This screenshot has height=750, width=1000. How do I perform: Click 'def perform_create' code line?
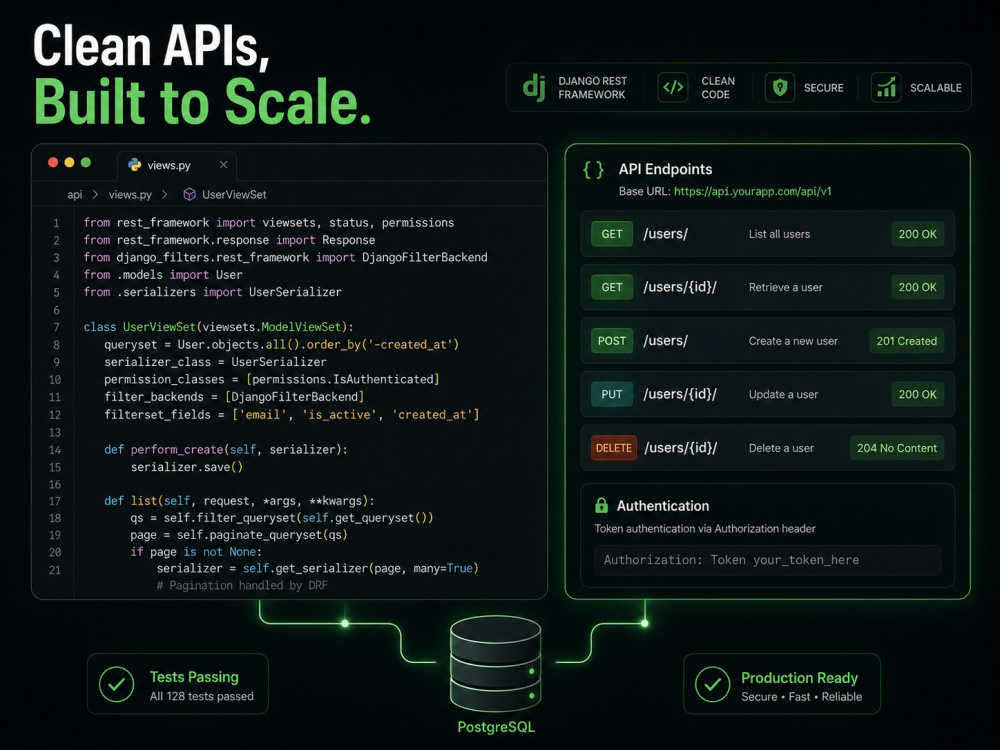(x=226, y=450)
